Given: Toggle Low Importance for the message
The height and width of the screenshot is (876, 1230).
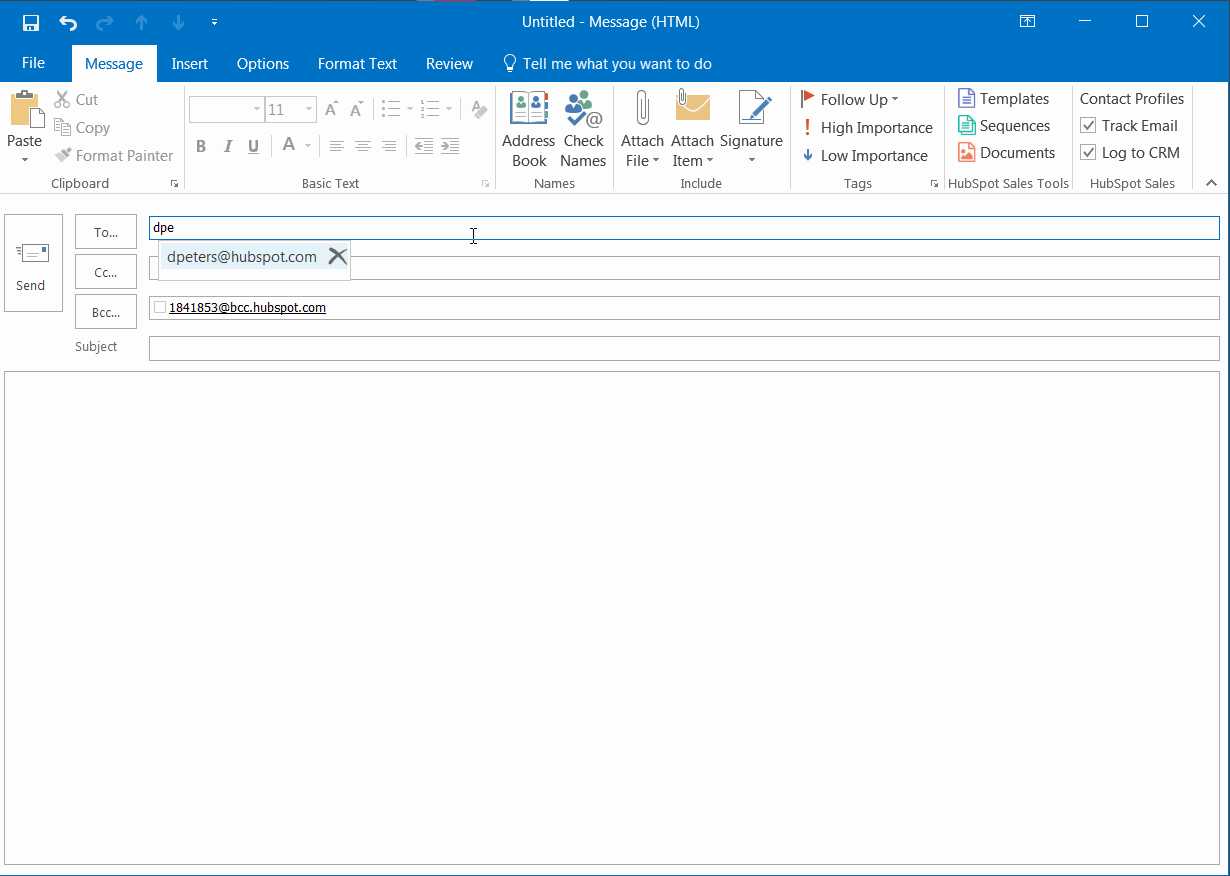Looking at the screenshot, I should [x=864, y=155].
